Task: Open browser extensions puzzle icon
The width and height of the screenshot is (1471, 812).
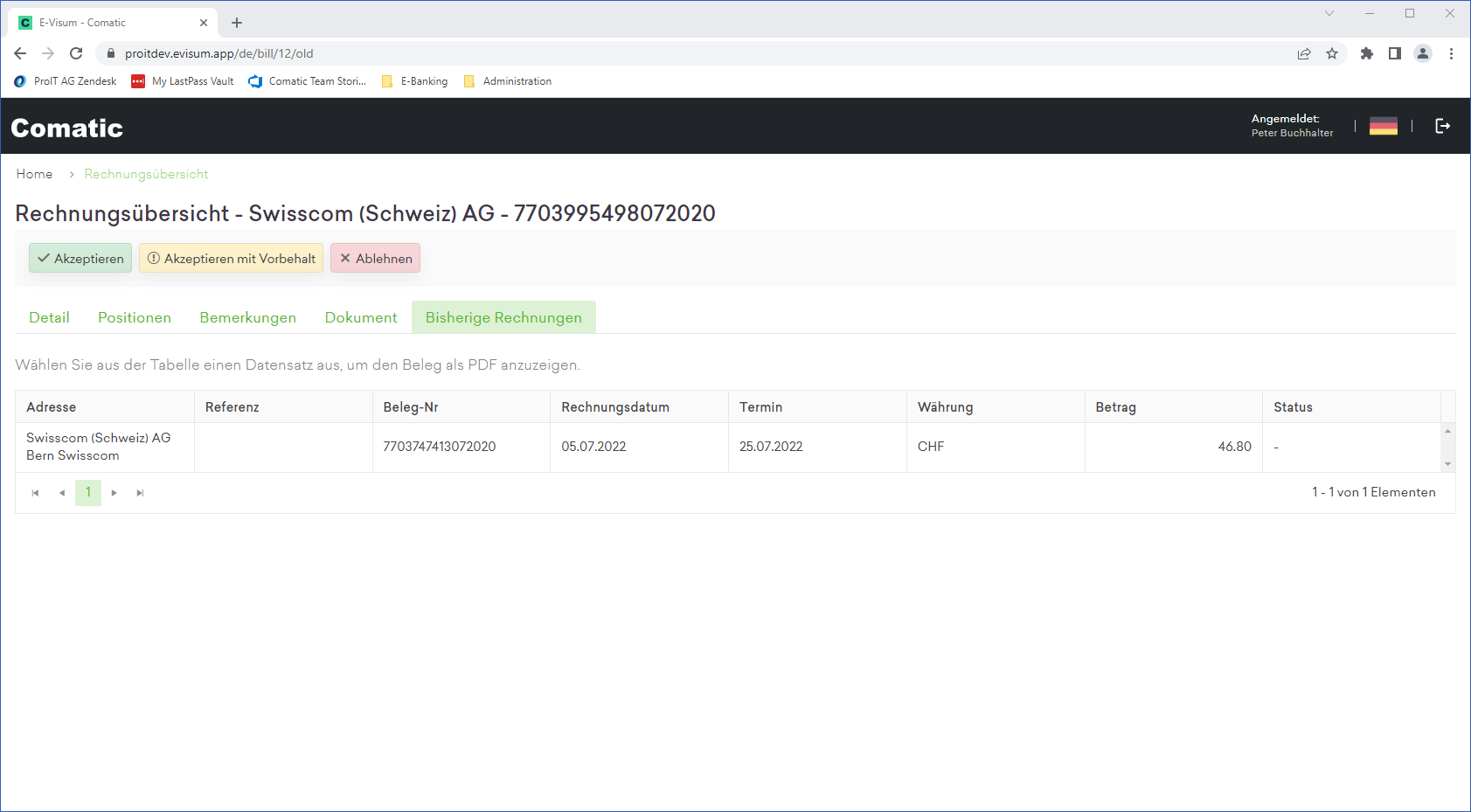Action: 1367,53
